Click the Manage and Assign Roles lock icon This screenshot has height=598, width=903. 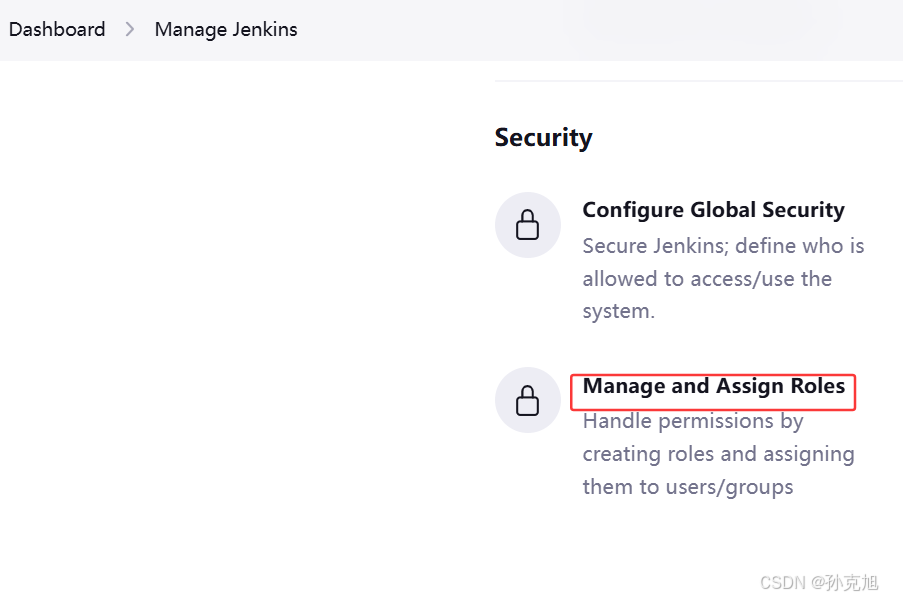point(528,400)
